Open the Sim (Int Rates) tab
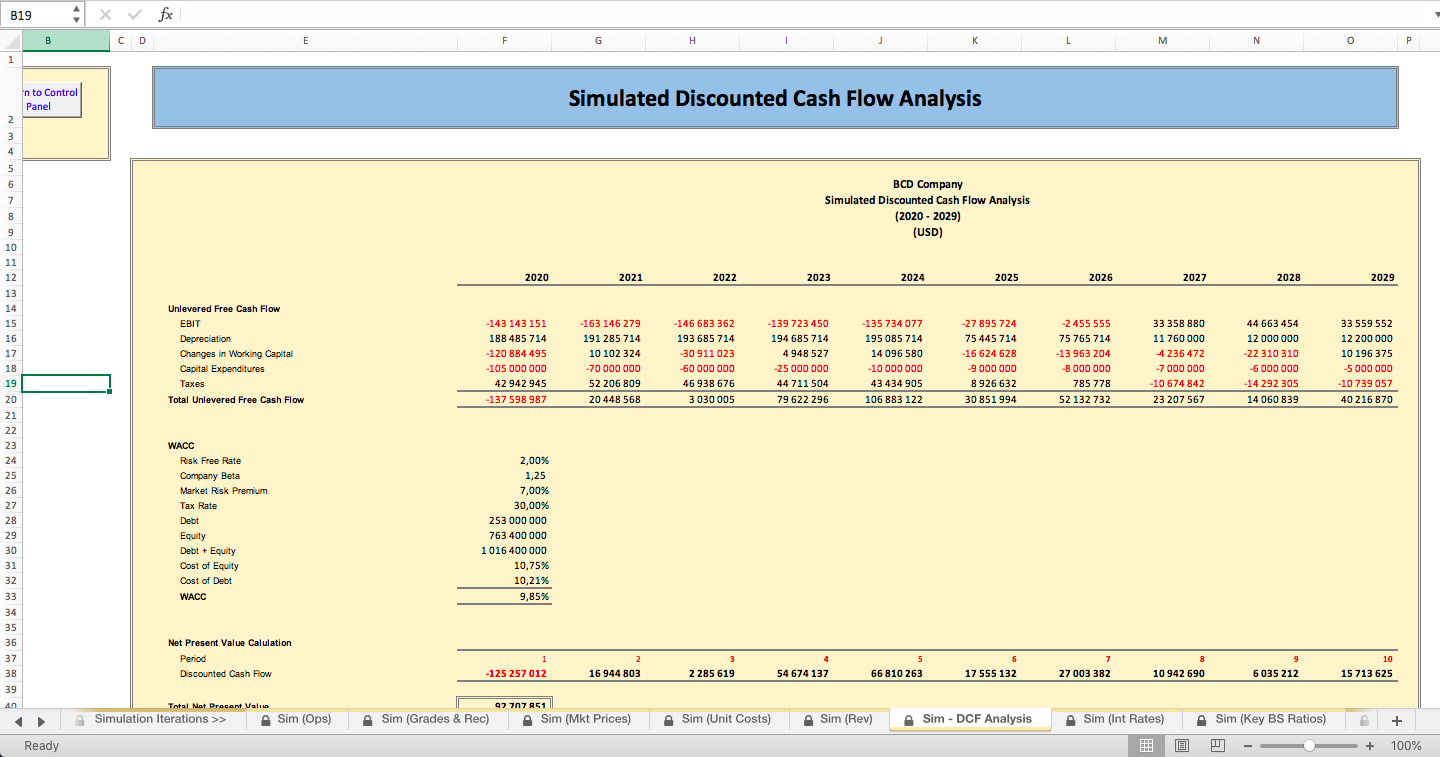The height and width of the screenshot is (757, 1440). click(1117, 719)
